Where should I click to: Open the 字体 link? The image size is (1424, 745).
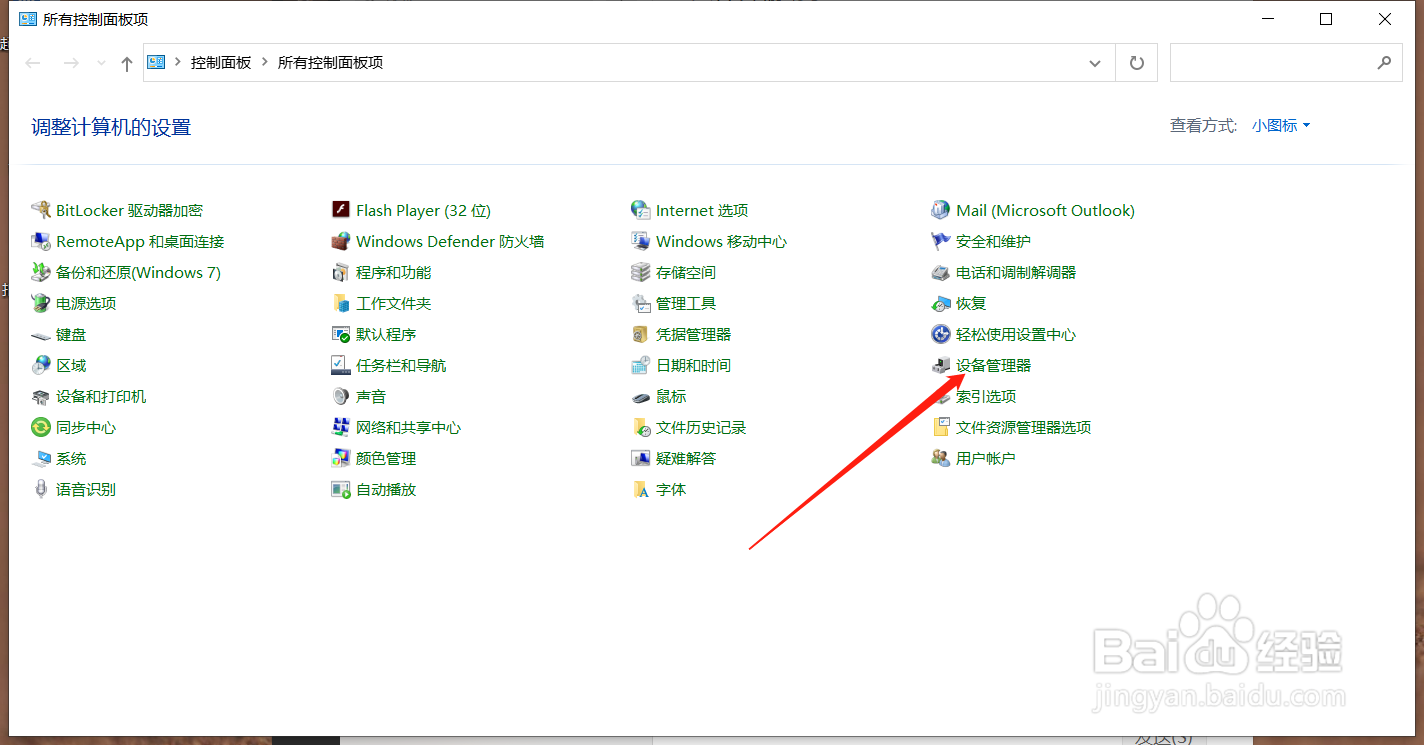(x=671, y=489)
